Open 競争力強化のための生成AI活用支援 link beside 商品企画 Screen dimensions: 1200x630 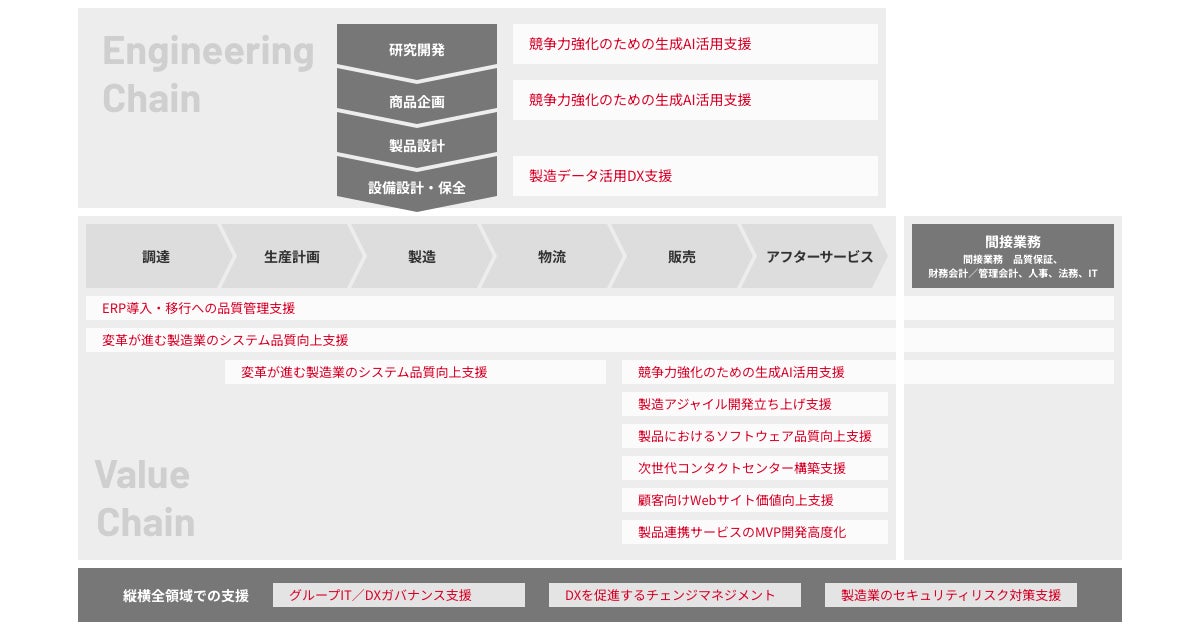695,100
